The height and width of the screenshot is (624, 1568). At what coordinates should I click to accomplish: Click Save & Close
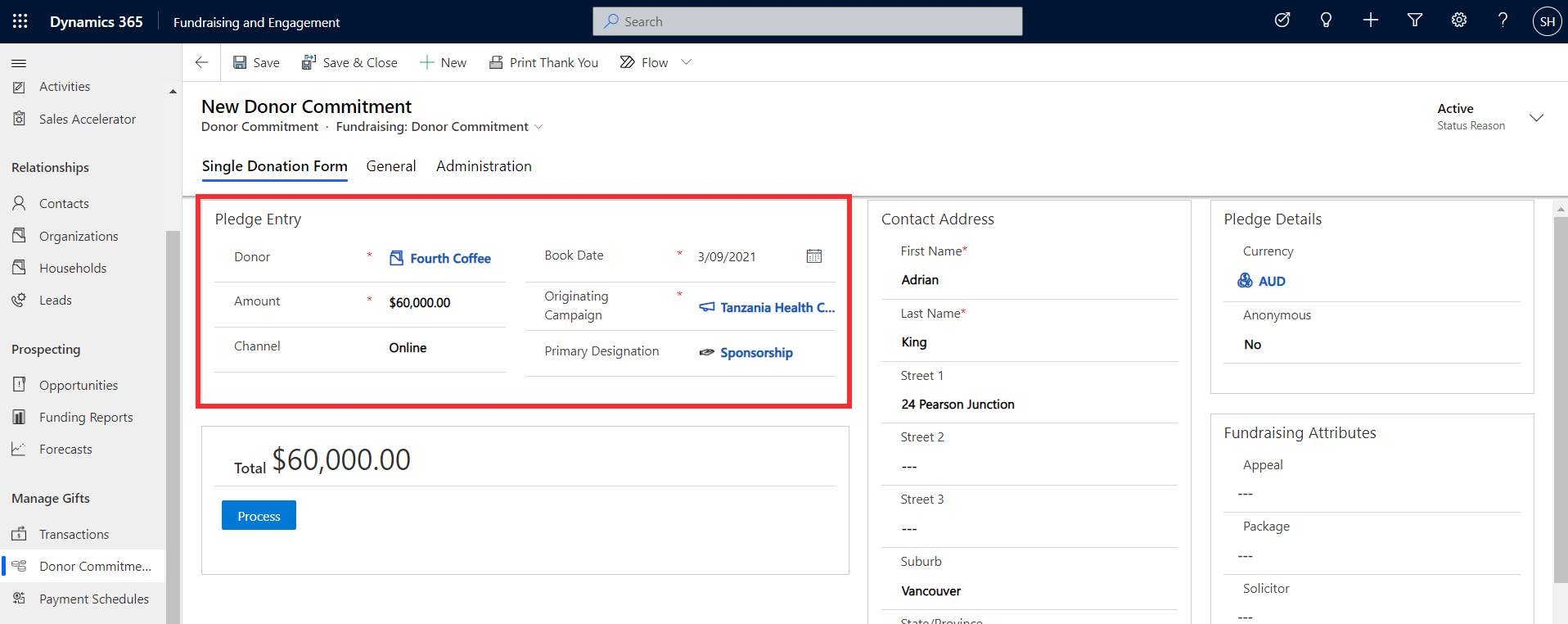click(x=349, y=62)
